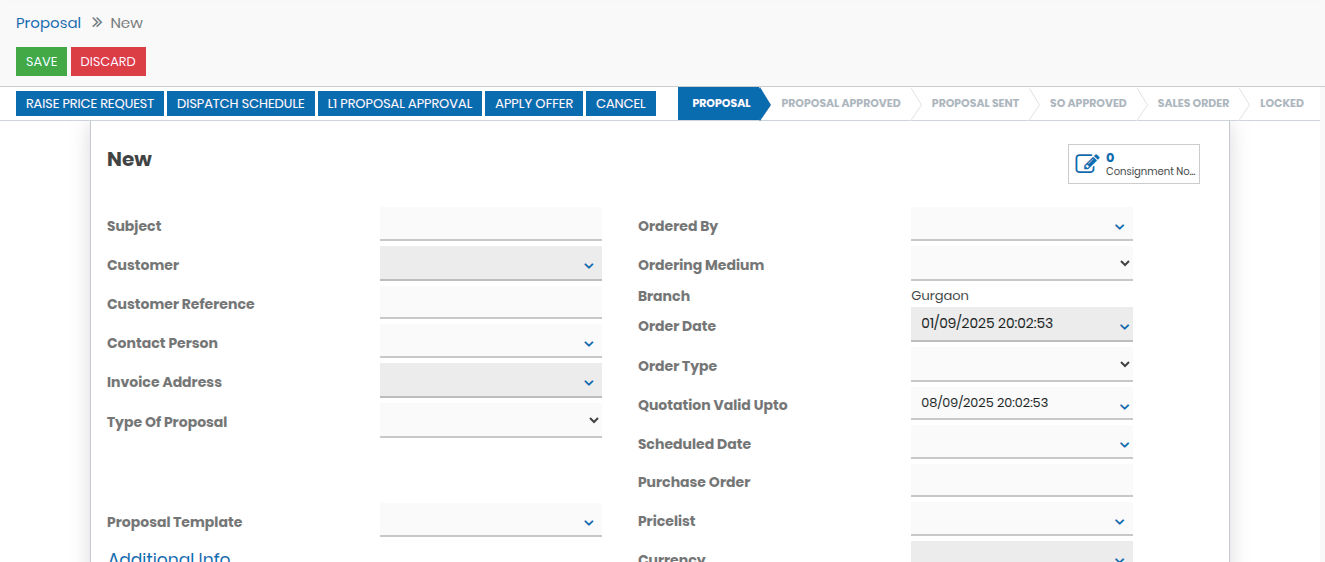
Task: Expand the Customer dropdown
Action: tap(589, 266)
